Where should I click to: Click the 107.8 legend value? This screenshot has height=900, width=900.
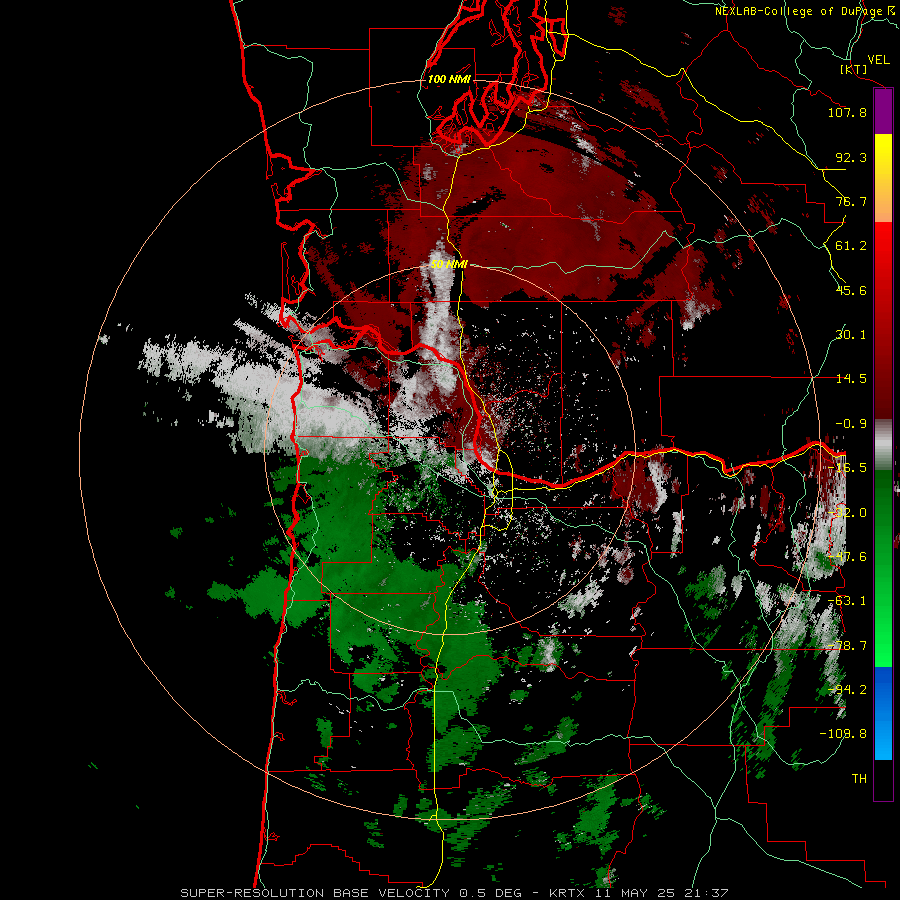[x=847, y=112]
